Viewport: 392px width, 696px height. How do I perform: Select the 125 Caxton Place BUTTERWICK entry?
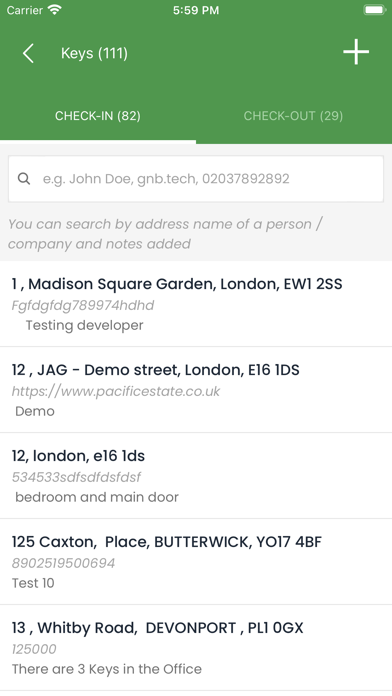click(x=196, y=562)
